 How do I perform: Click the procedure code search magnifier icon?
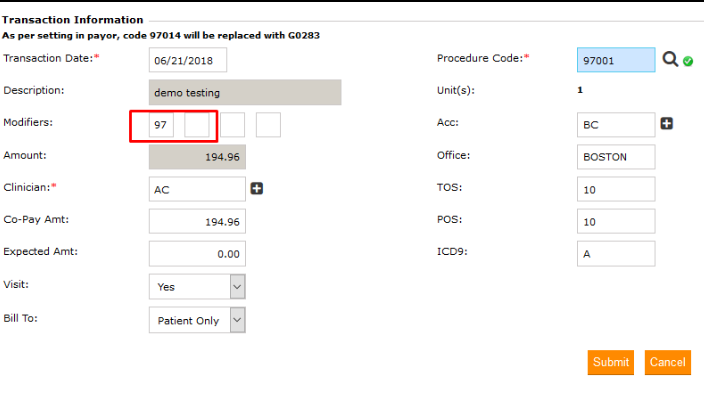pyautogui.click(x=670, y=60)
